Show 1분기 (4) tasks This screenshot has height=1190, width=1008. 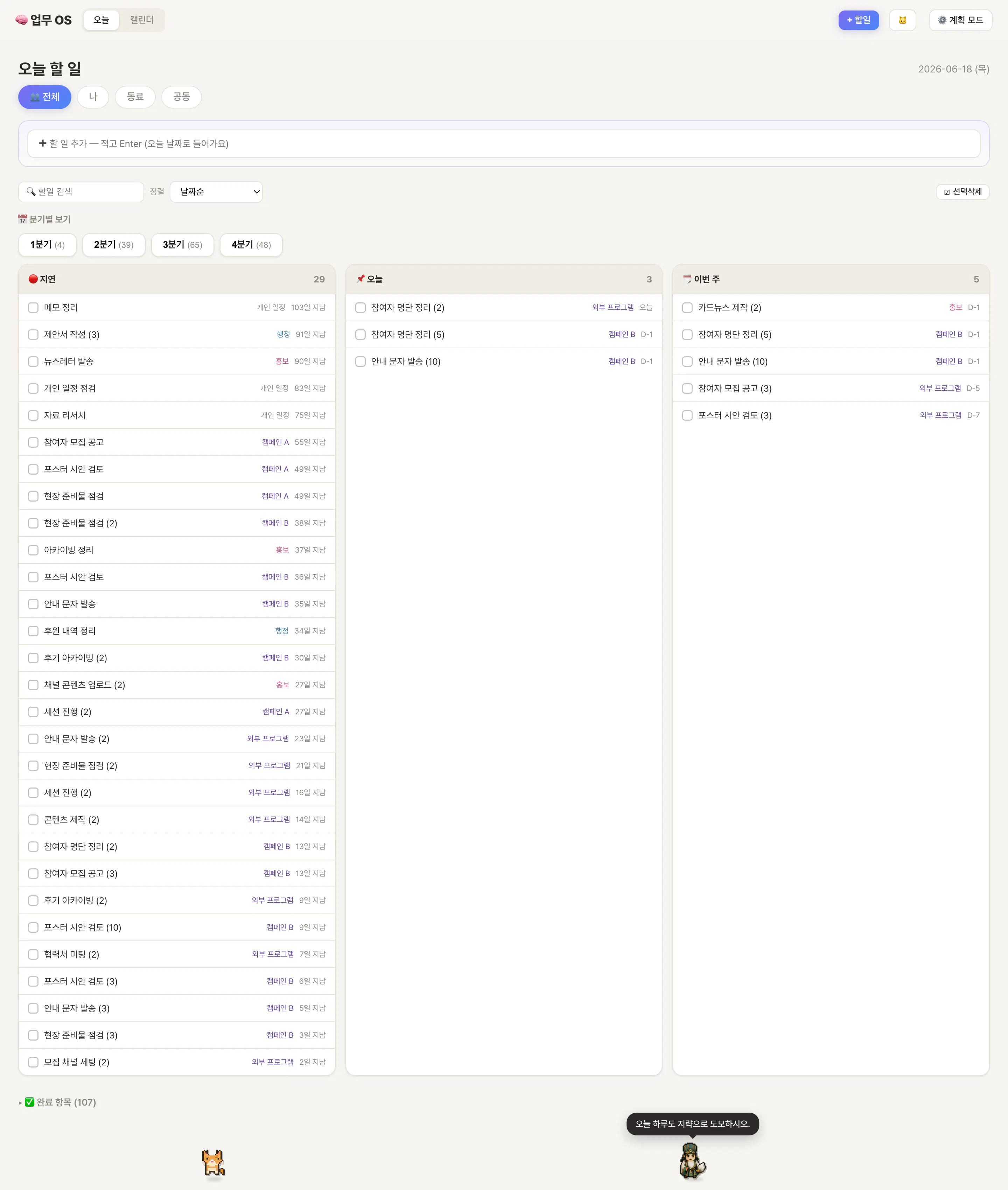48,245
